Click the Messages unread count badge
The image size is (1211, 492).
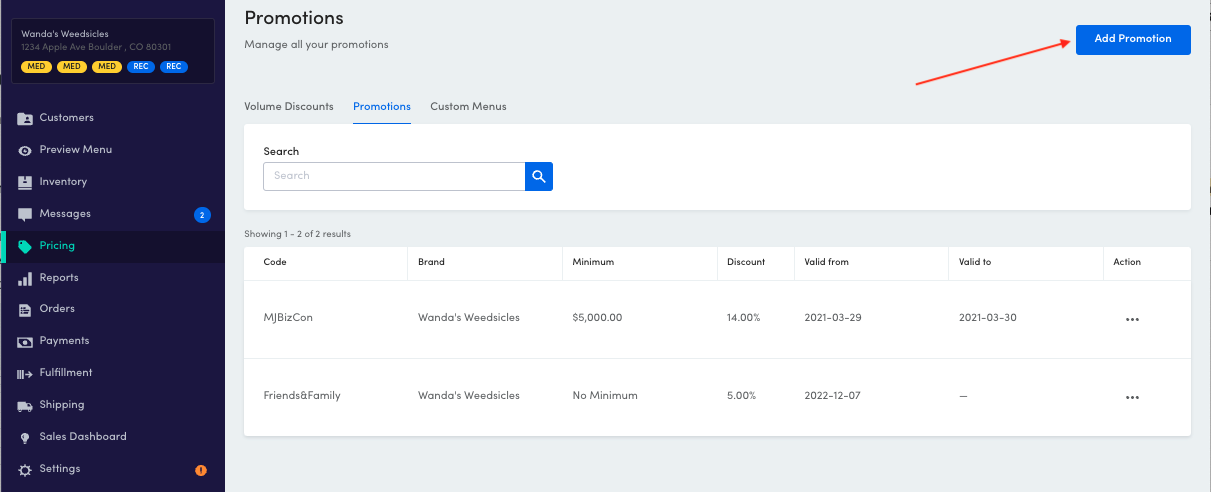pyautogui.click(x=202, y=214)
